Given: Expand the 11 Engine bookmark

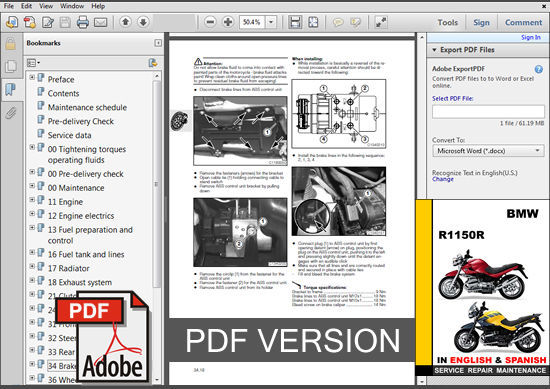Looking at the screenshot, I should (32, 200).
